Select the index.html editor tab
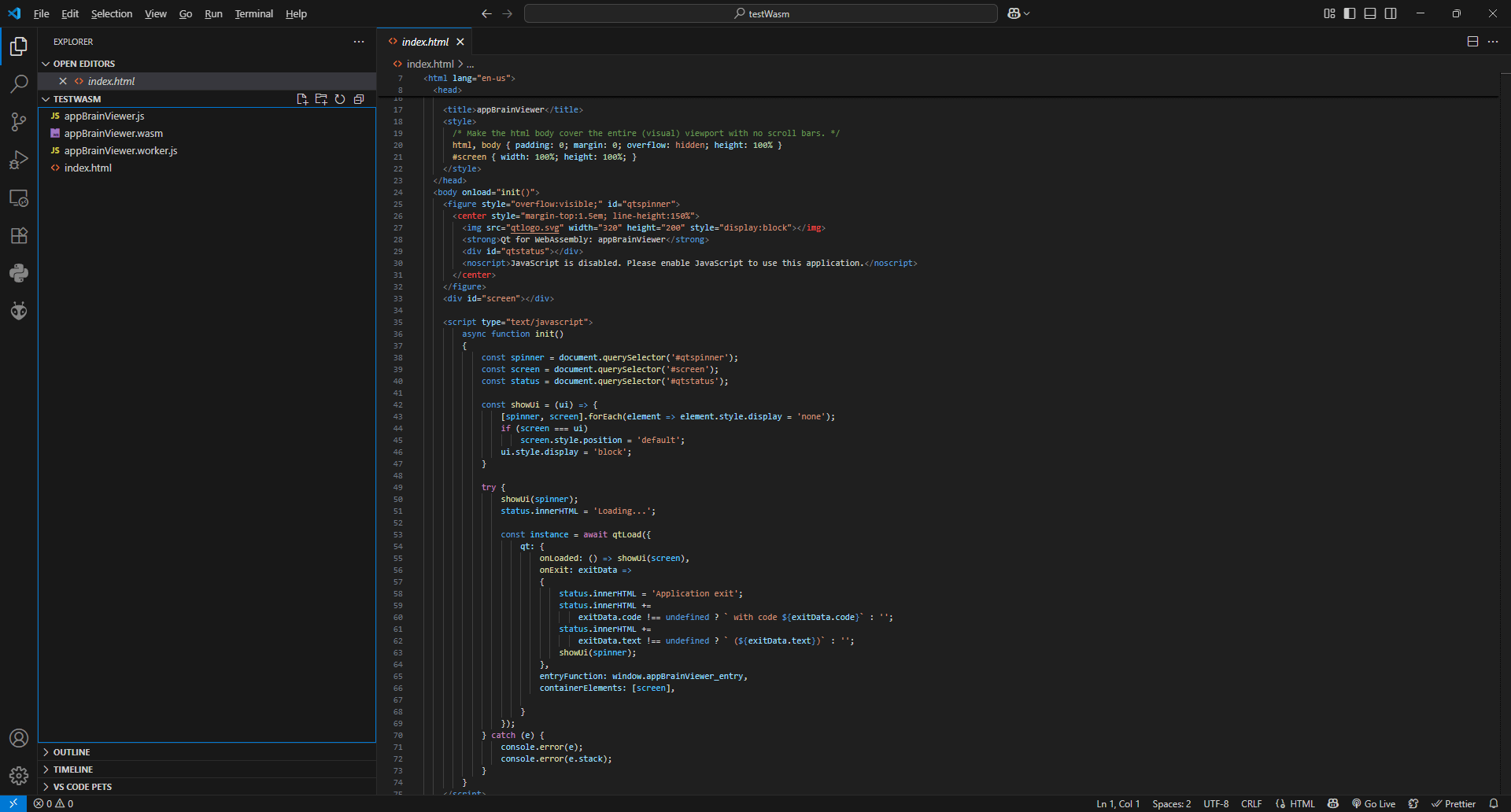 pyautogui.click(x=425, y=42)
